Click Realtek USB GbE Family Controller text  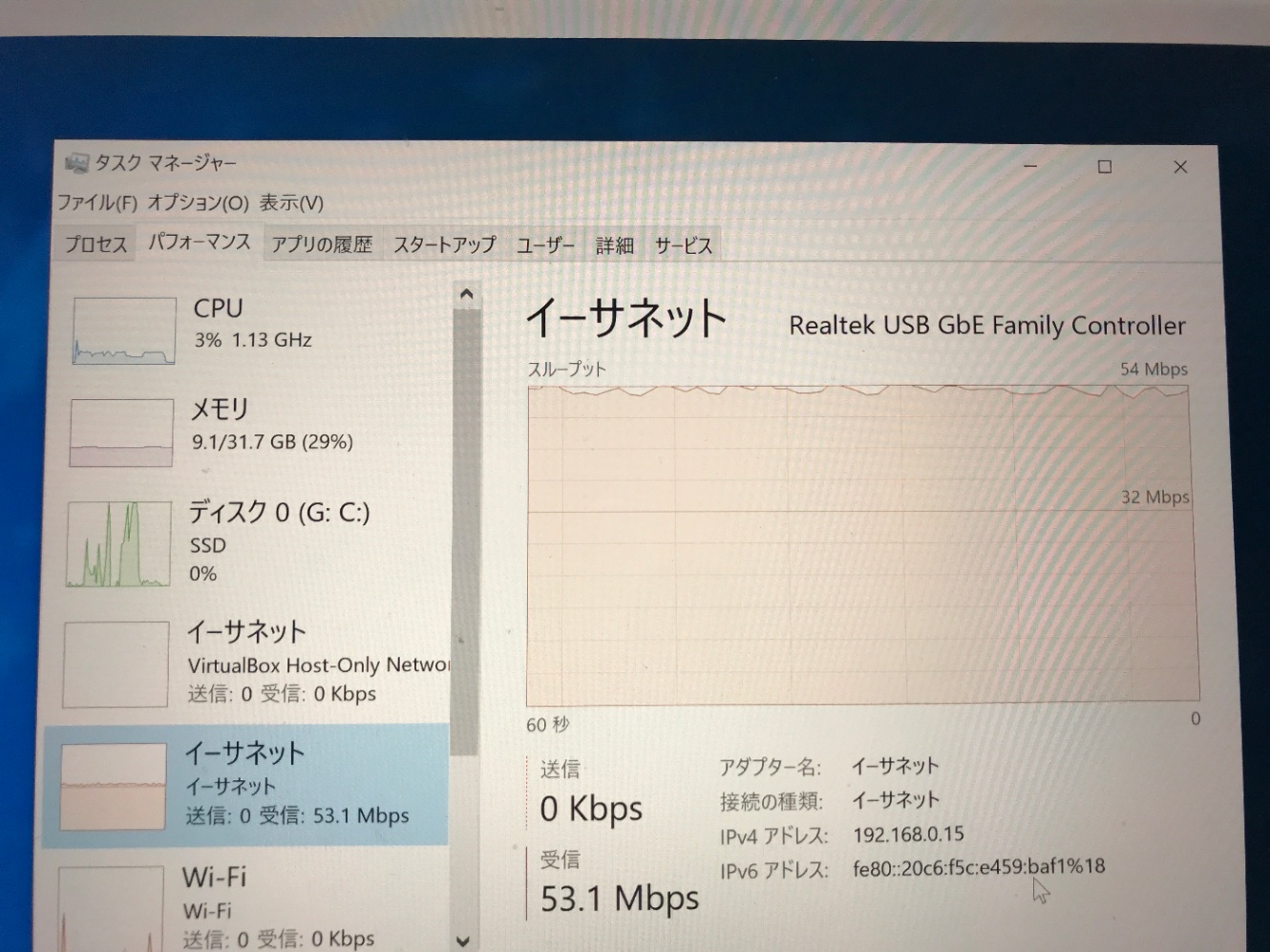point(987,326)
